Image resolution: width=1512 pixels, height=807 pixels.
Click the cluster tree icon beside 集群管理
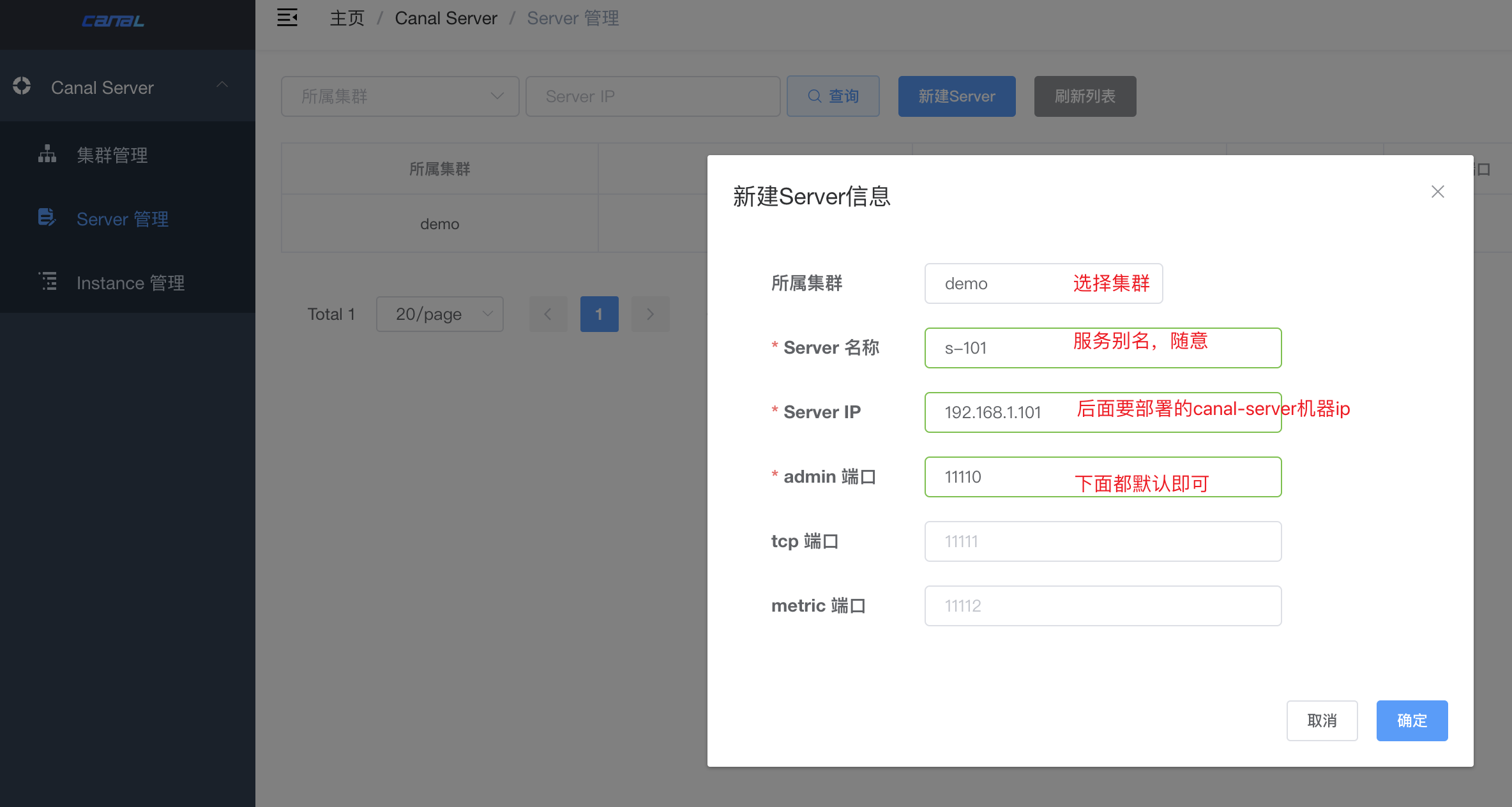coord(47,154)
